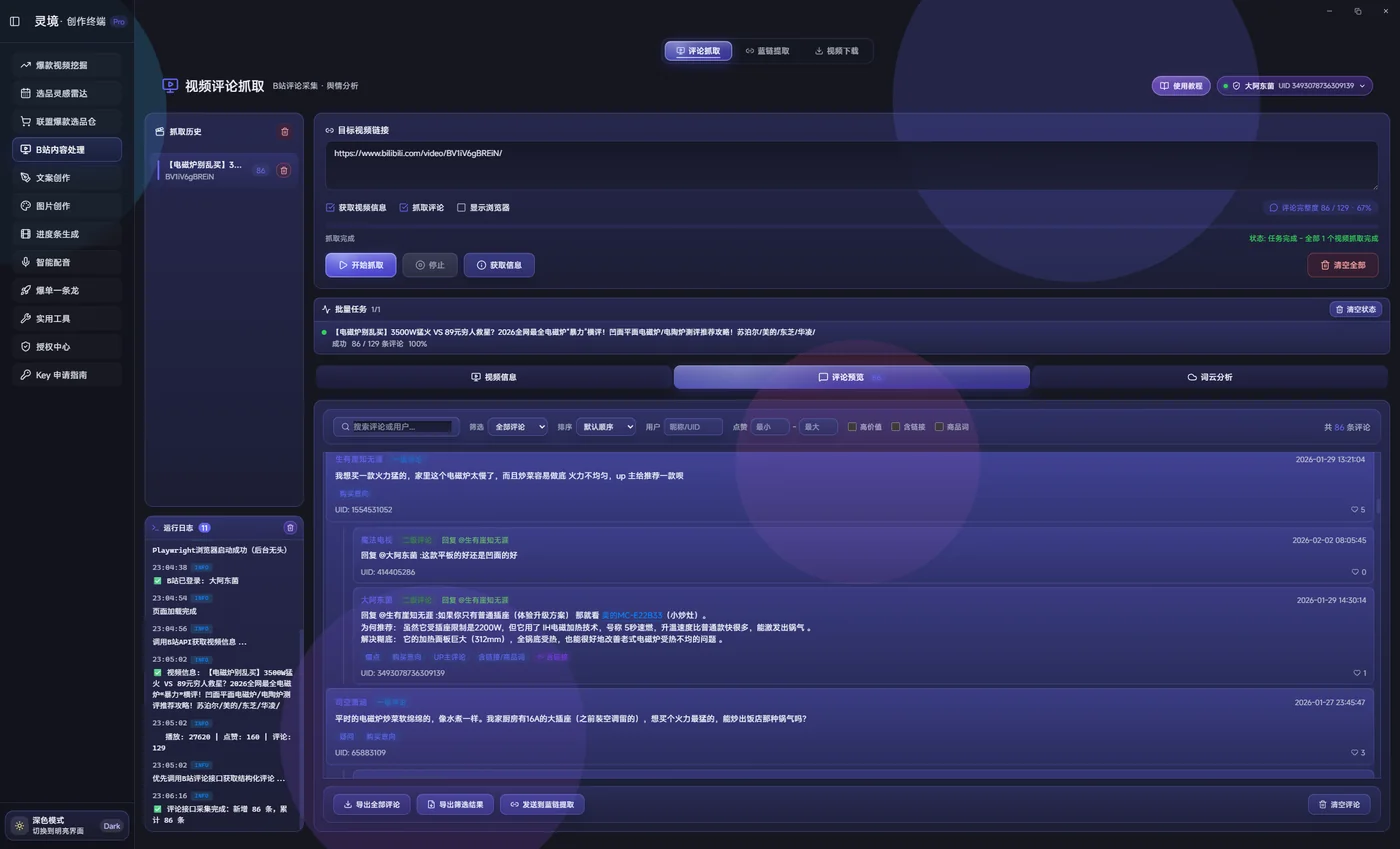1400x849 pixels.
Task: Click the 最小 likes field
Action: tap(770, 427)
